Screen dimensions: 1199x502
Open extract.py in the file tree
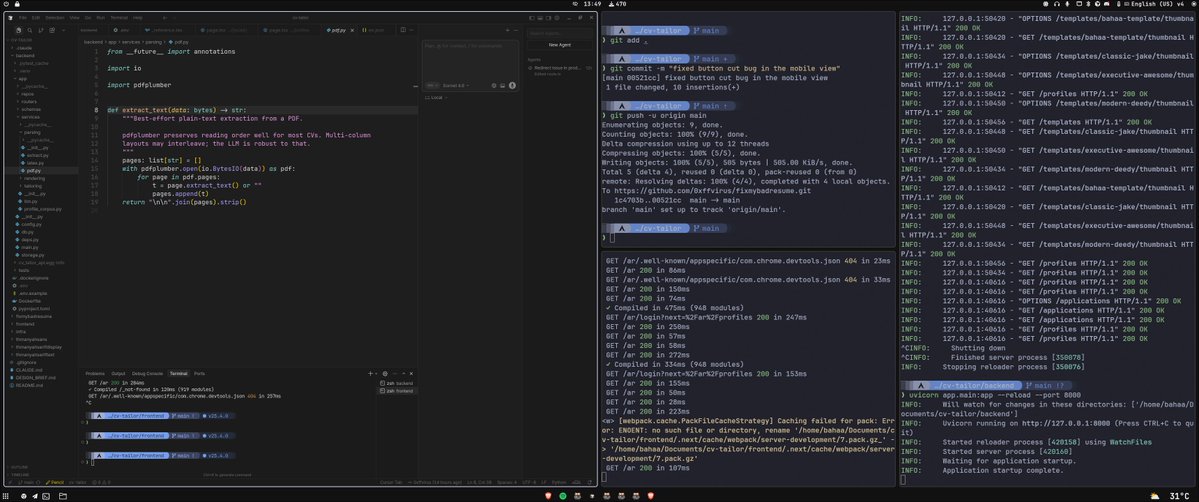tap(37, 155)
